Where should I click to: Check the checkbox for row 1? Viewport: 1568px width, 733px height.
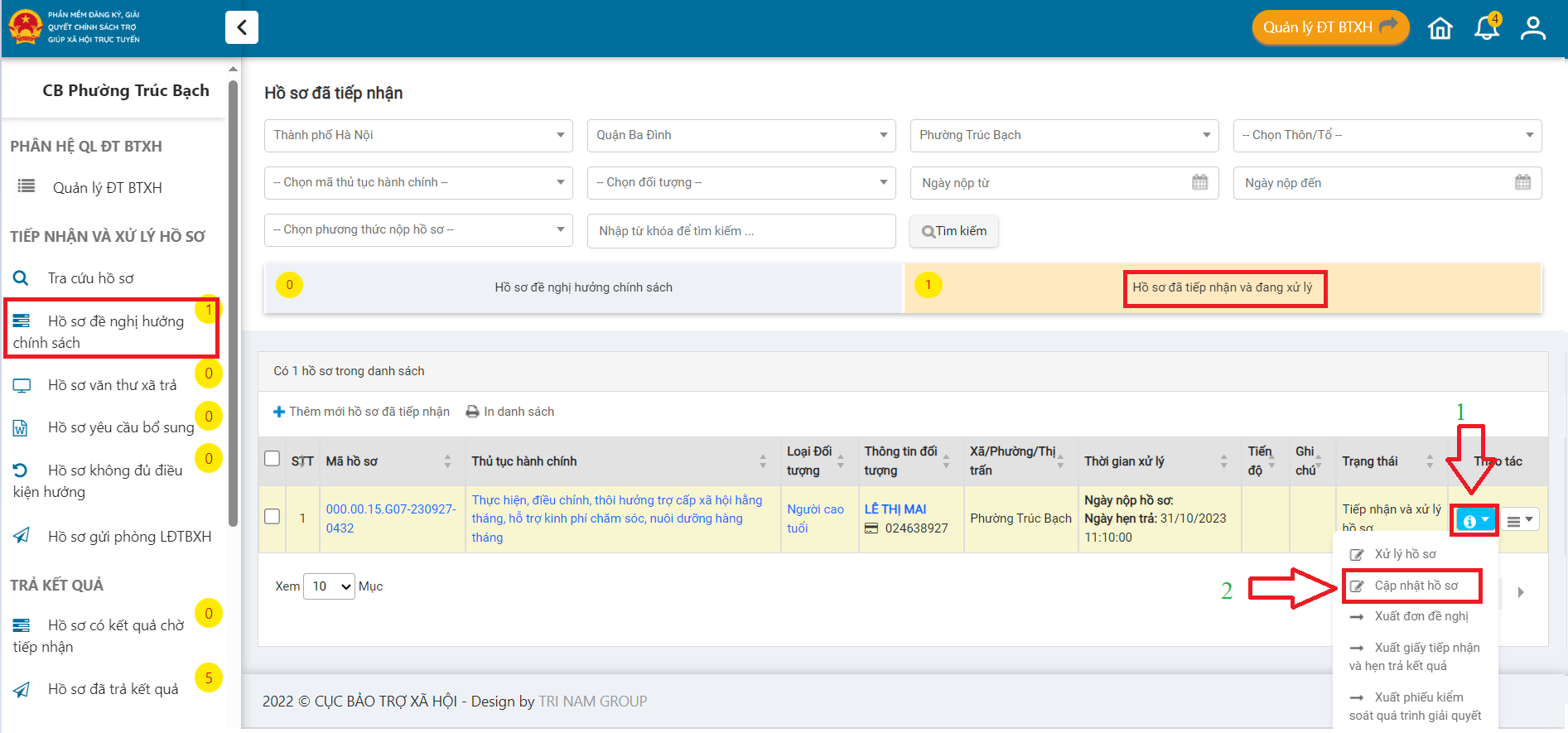click(272, 517)
